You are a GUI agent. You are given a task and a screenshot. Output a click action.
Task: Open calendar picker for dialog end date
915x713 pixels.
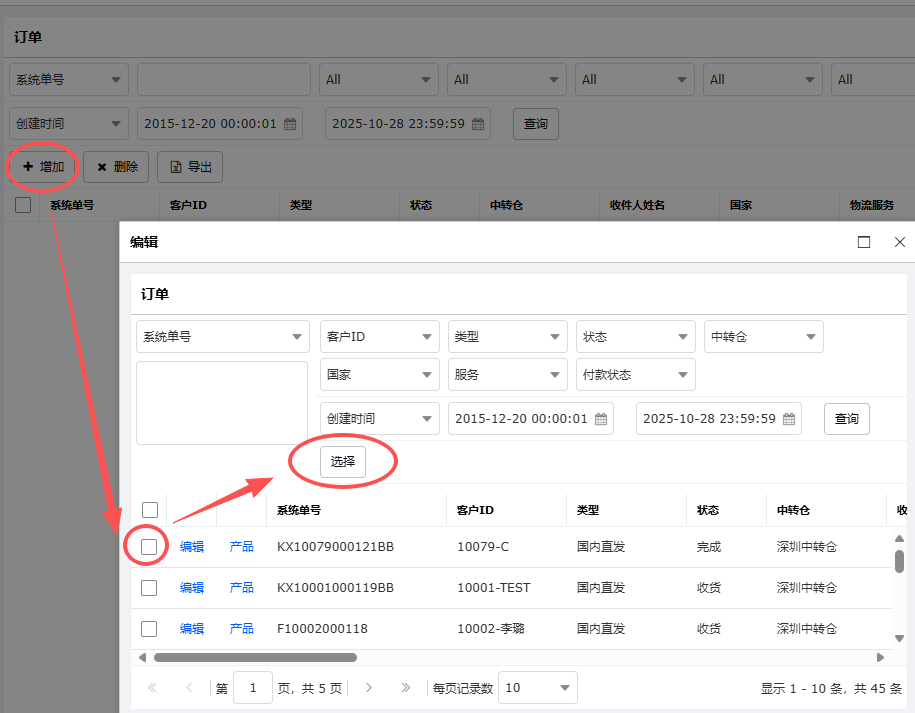point(789,419)
